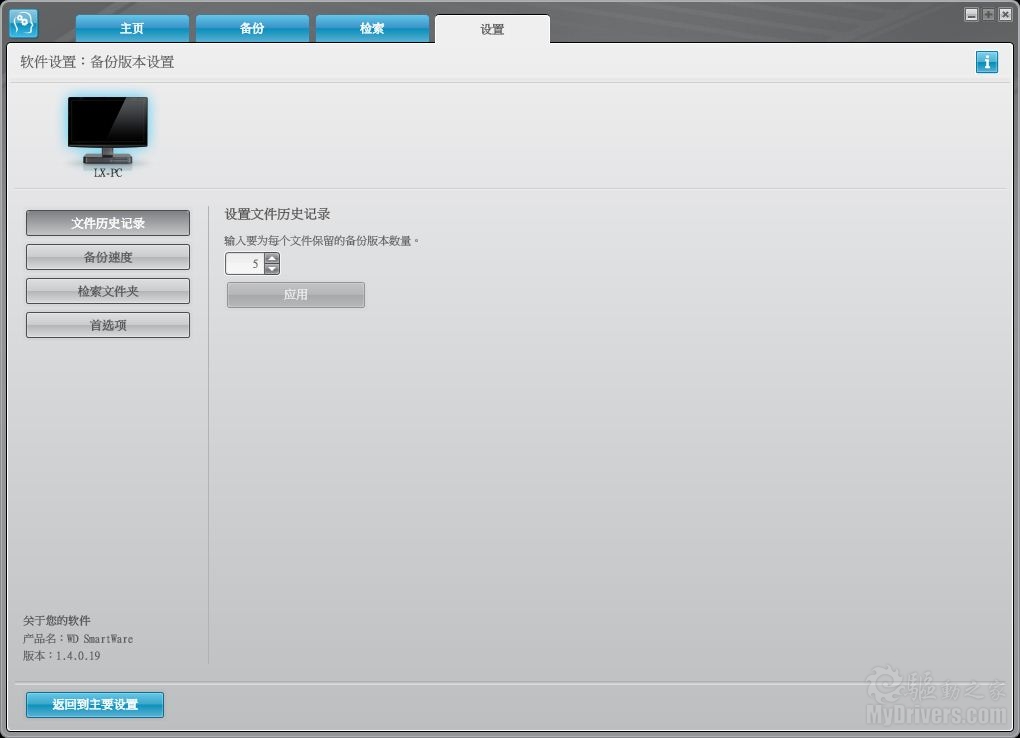
Task: Open the 检索 tab
Action: tap(372, 29)
